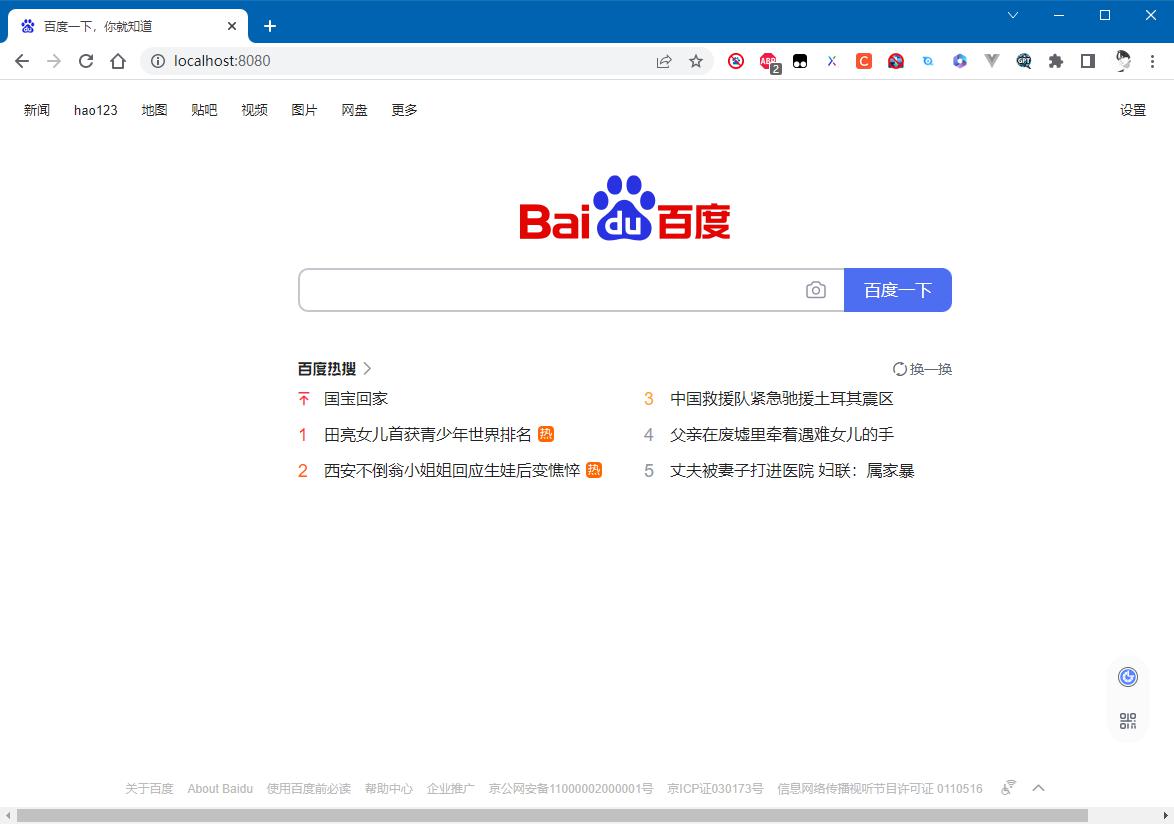The width and height of the screenshot is (1174, 824).
Task: Open a new tab with plus icon
Action: pyautogui.click(x=270, y=26)
